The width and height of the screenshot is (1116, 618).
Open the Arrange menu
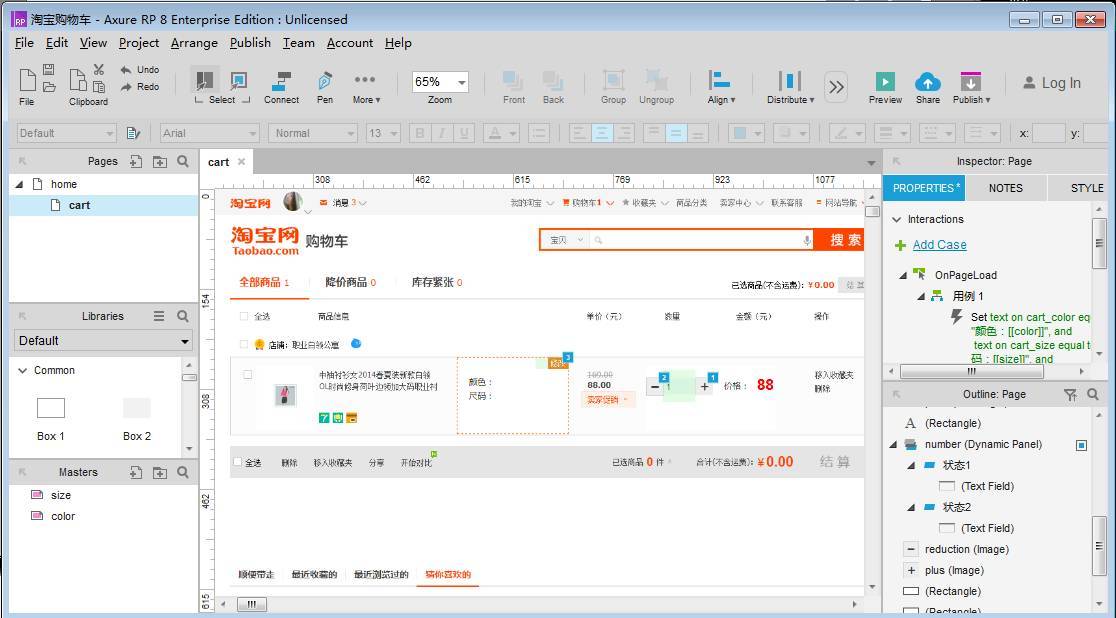coord(194,43)
